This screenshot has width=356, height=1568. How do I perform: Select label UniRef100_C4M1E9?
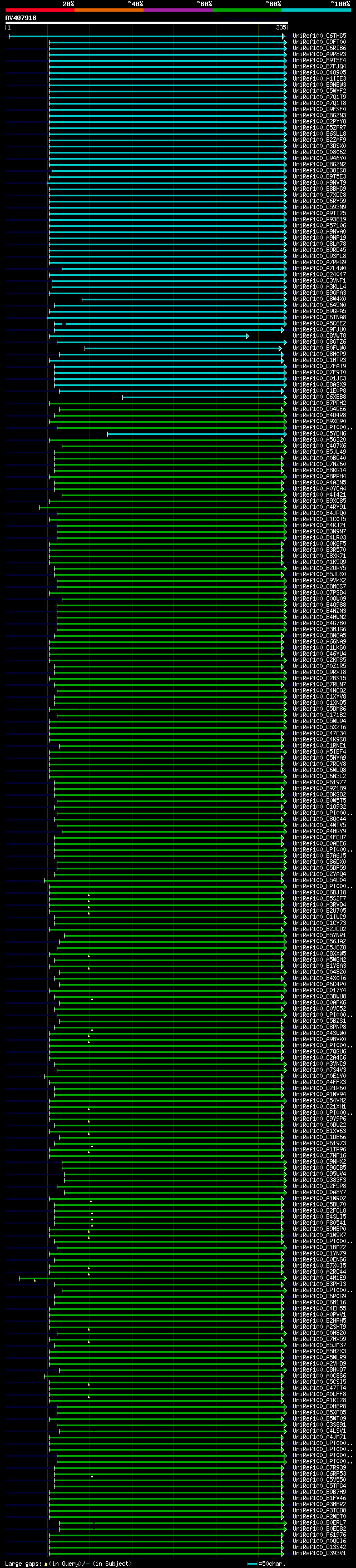pos(319,1278)
